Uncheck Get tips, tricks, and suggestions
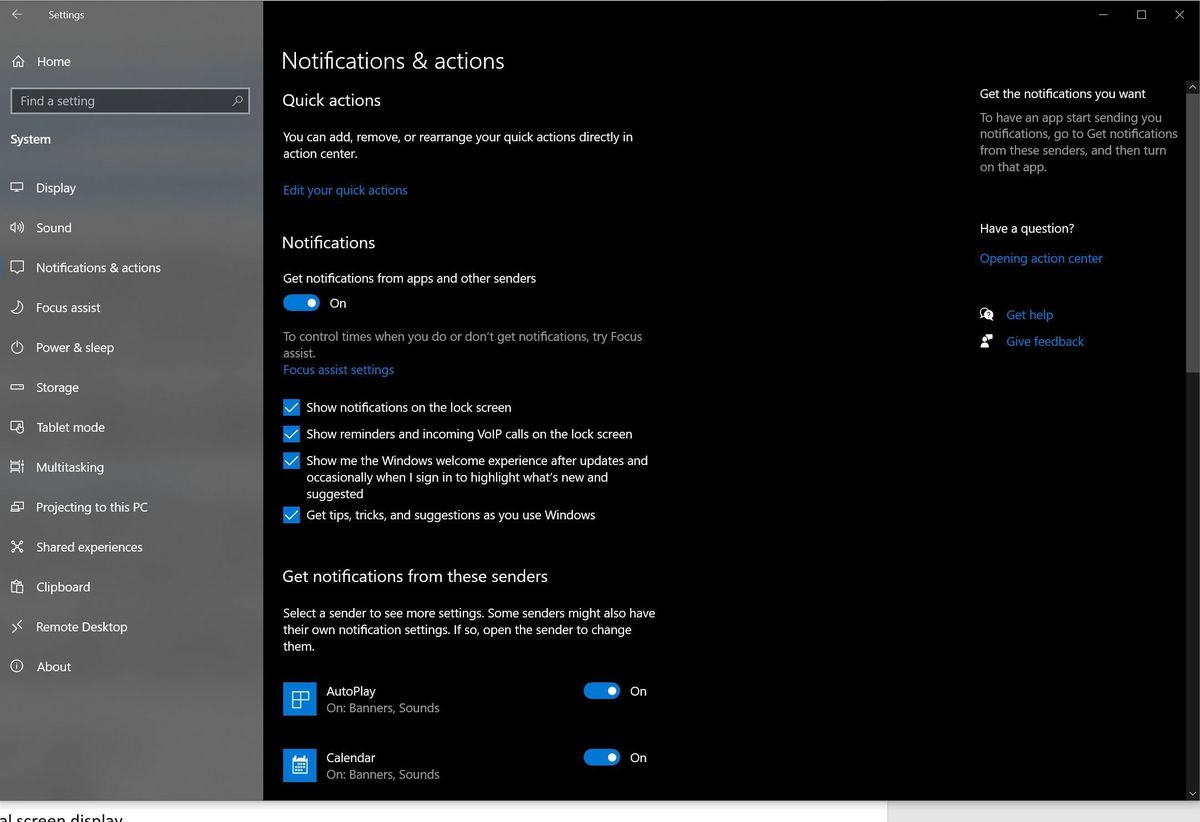Screen dimensions: 1200x822 click(291, 515)
